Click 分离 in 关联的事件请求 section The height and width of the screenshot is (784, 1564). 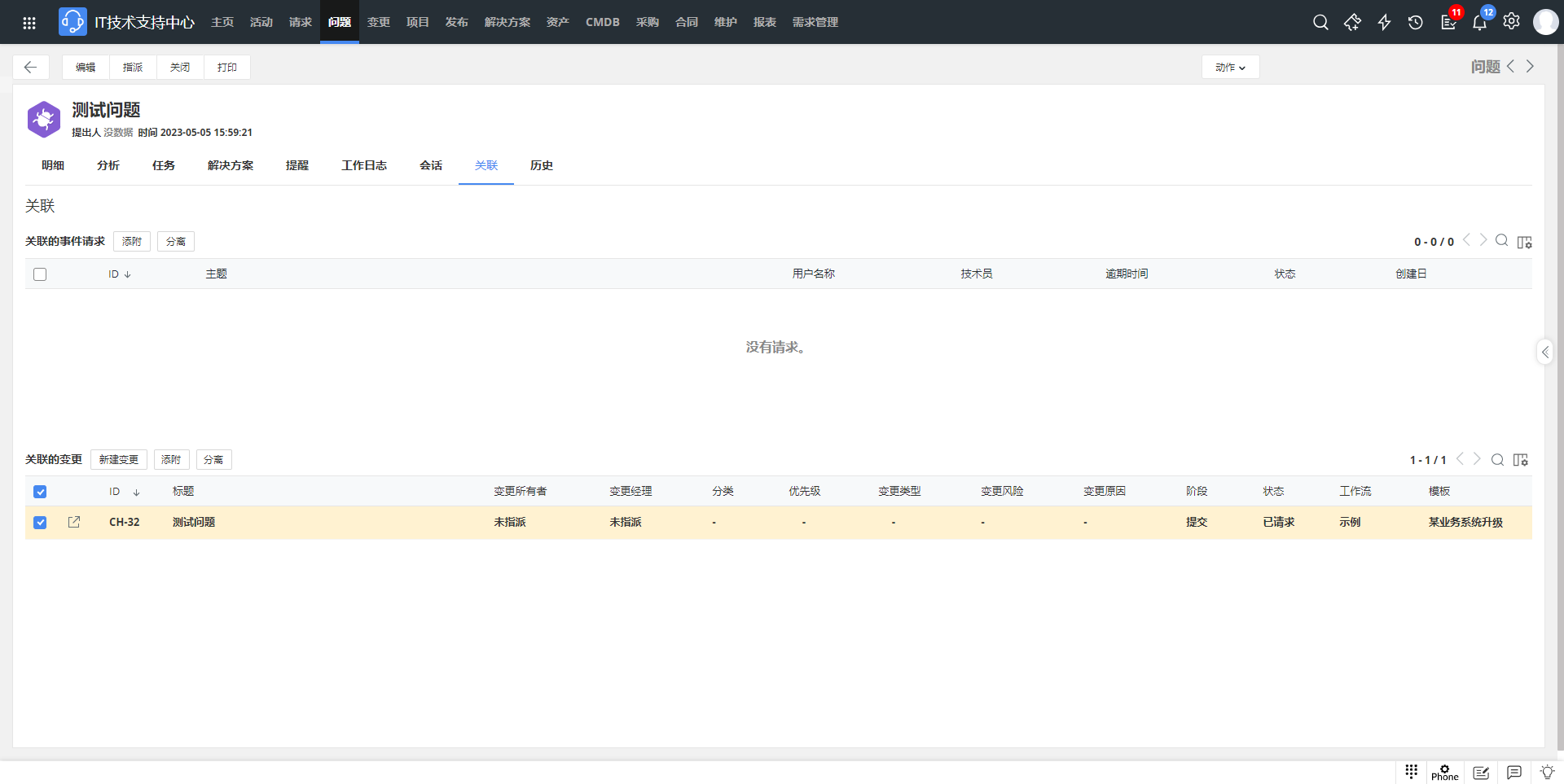point(176,241)
